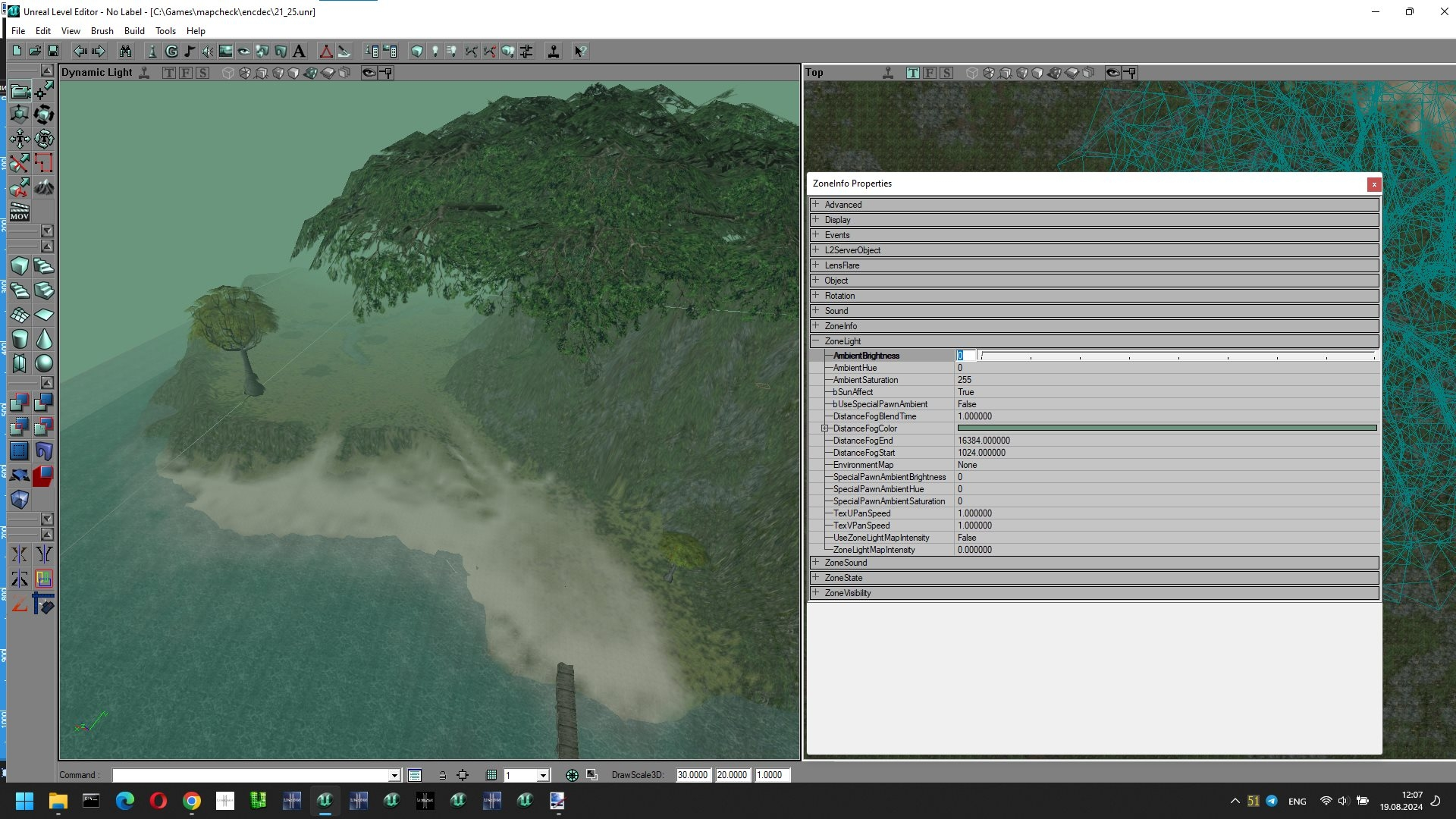This screenshot has height=819, width=1456.
Task: Build a Cylinder brush
Action: coord(20,339)
